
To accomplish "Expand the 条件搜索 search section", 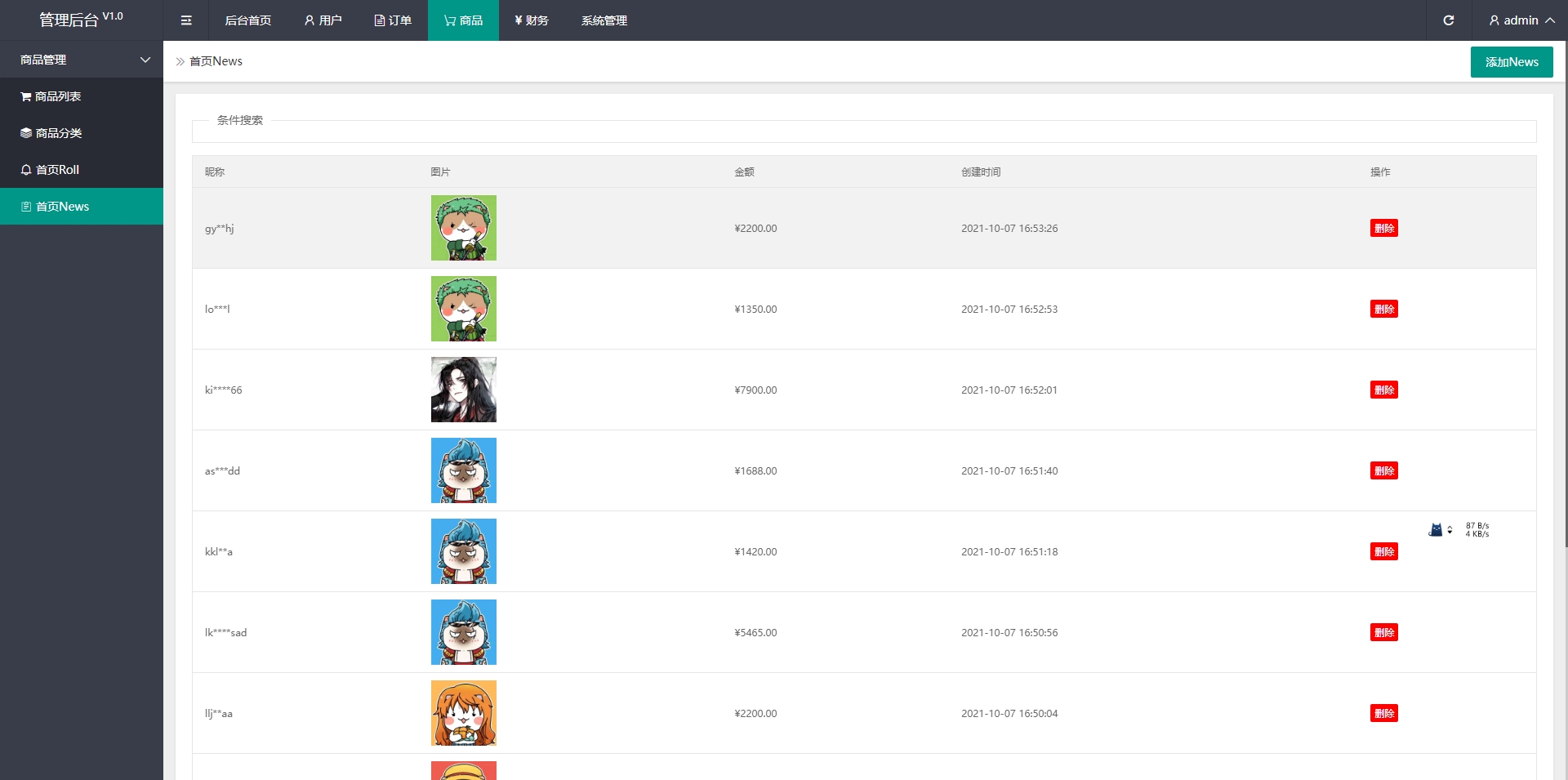I will point(240,120).
